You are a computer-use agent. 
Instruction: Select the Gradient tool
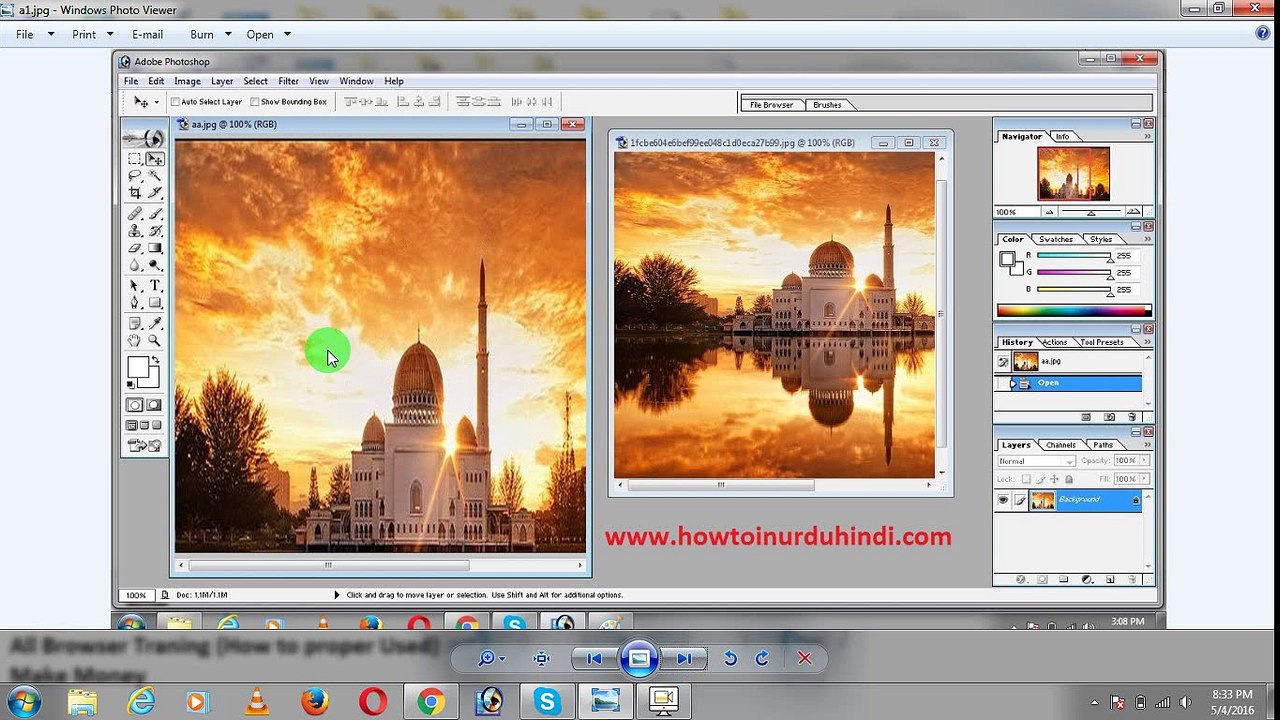155,247
